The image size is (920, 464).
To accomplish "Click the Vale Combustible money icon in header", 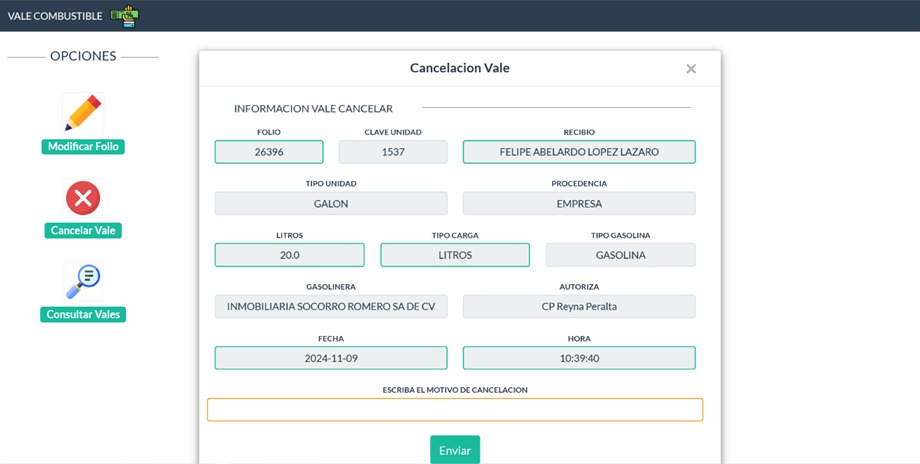I will tap(125, 16).
